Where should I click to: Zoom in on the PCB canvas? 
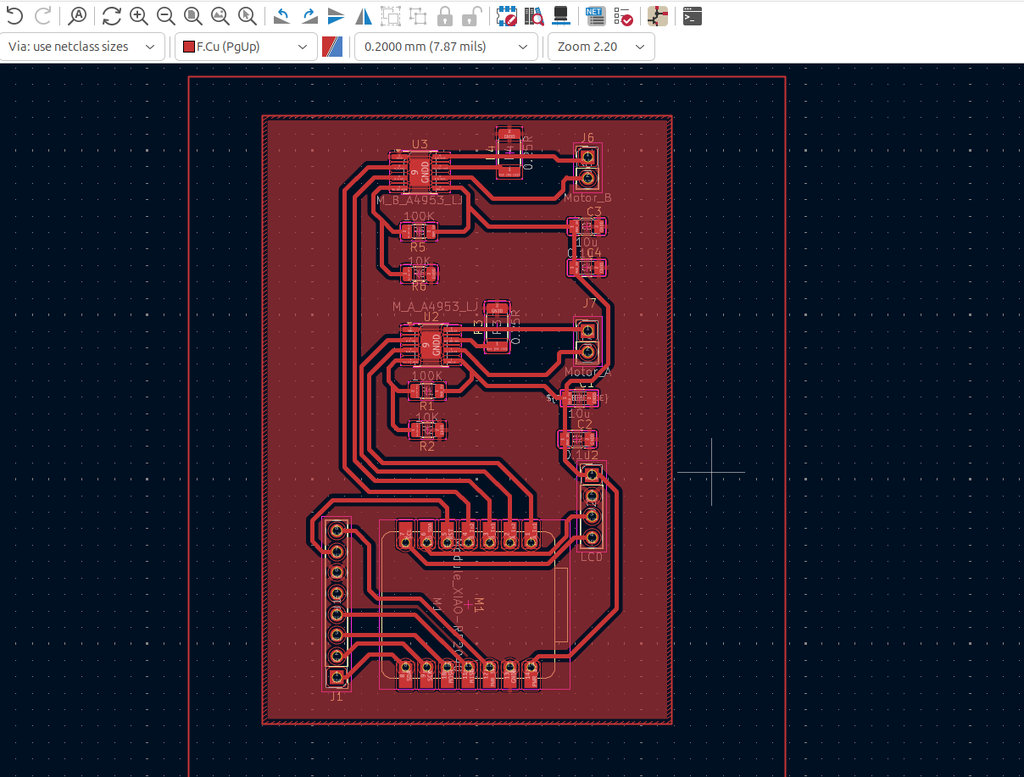click(x=138, y=16)
